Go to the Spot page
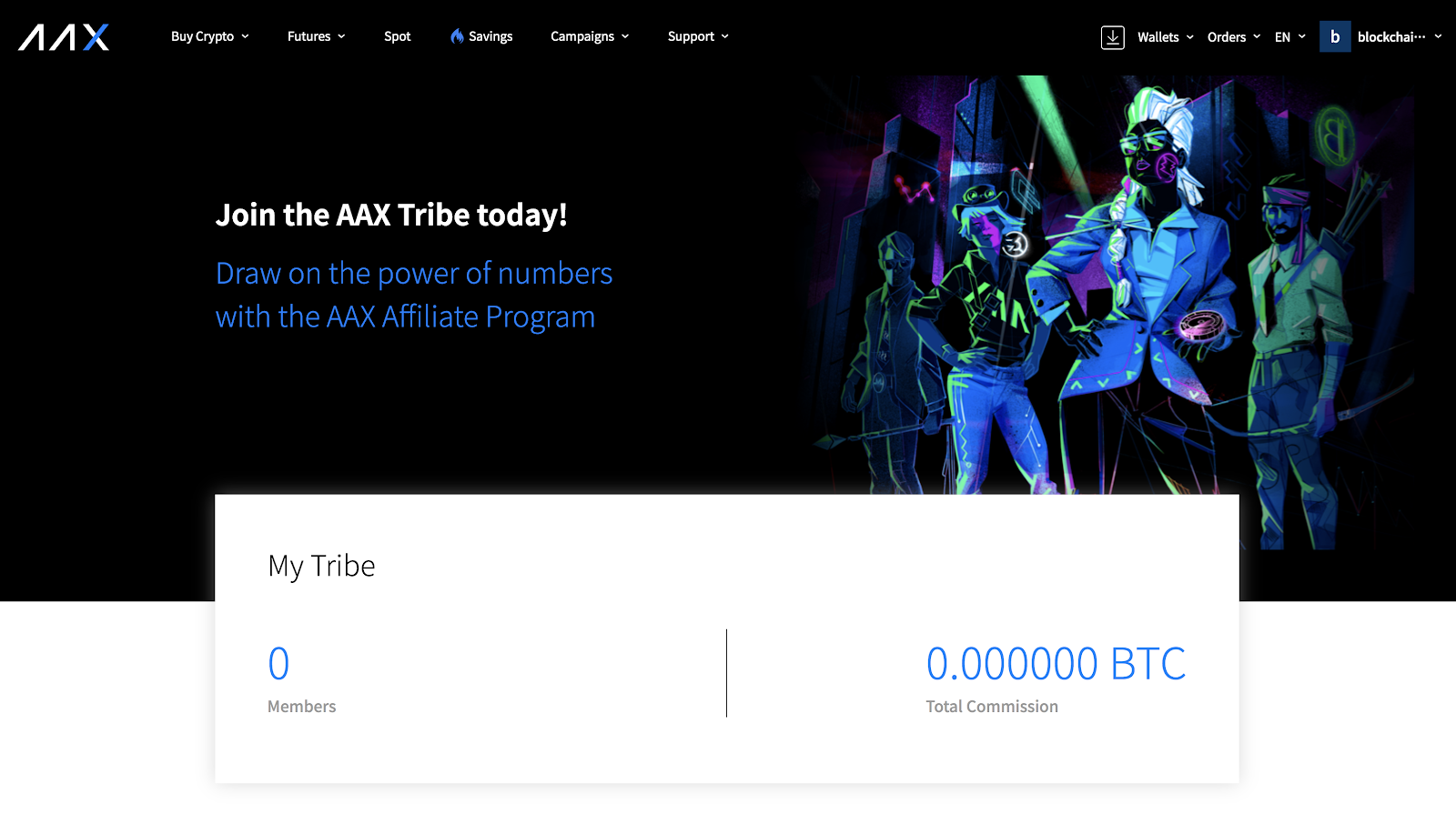Viewport: 1456px width, 834px height. 397,36
